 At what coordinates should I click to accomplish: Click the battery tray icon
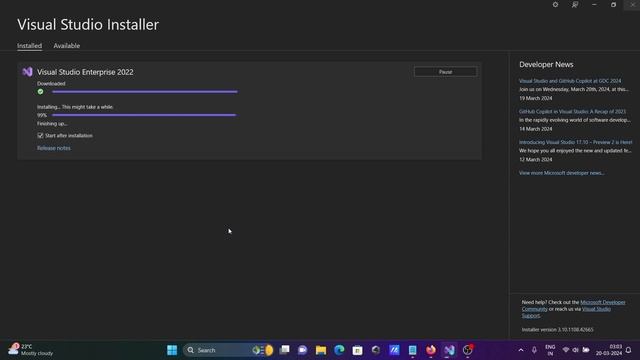point(586,350)
